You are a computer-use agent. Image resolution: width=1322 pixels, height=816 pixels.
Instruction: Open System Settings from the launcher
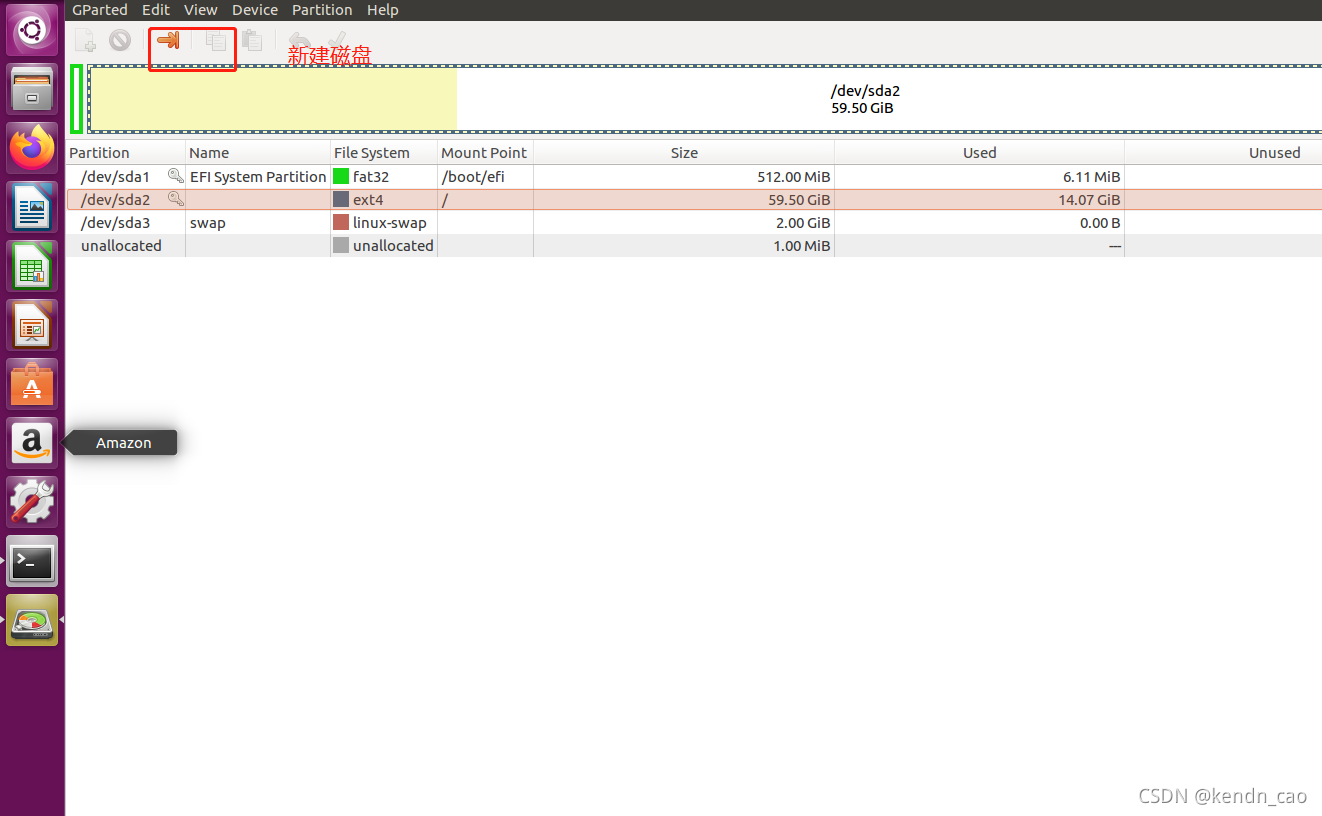click(x=32, y=502)
